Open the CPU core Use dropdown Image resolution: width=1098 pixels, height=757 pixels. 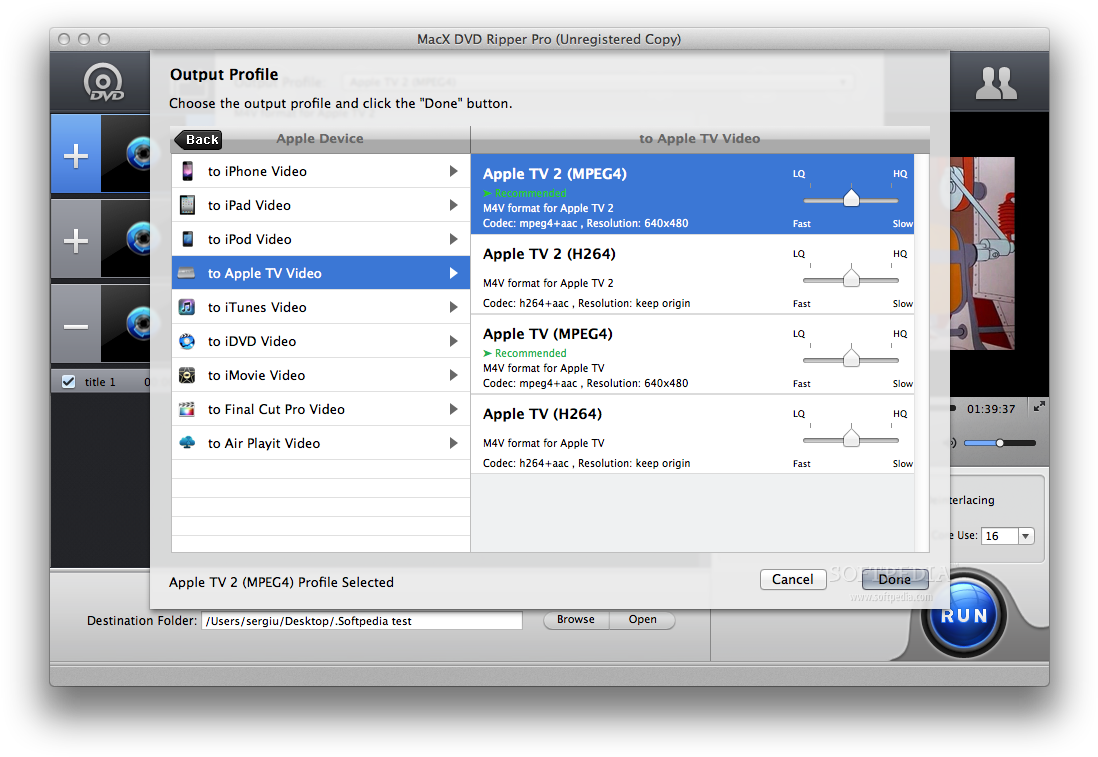[1025, 536]
